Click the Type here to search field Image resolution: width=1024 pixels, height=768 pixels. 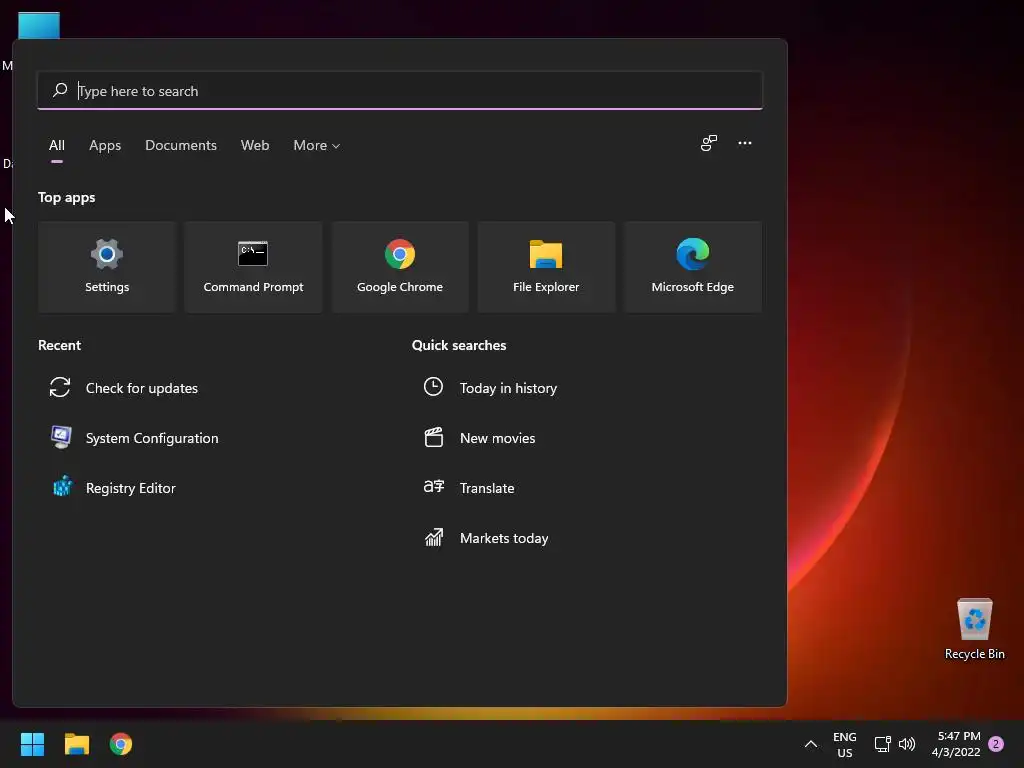point(400,90)
